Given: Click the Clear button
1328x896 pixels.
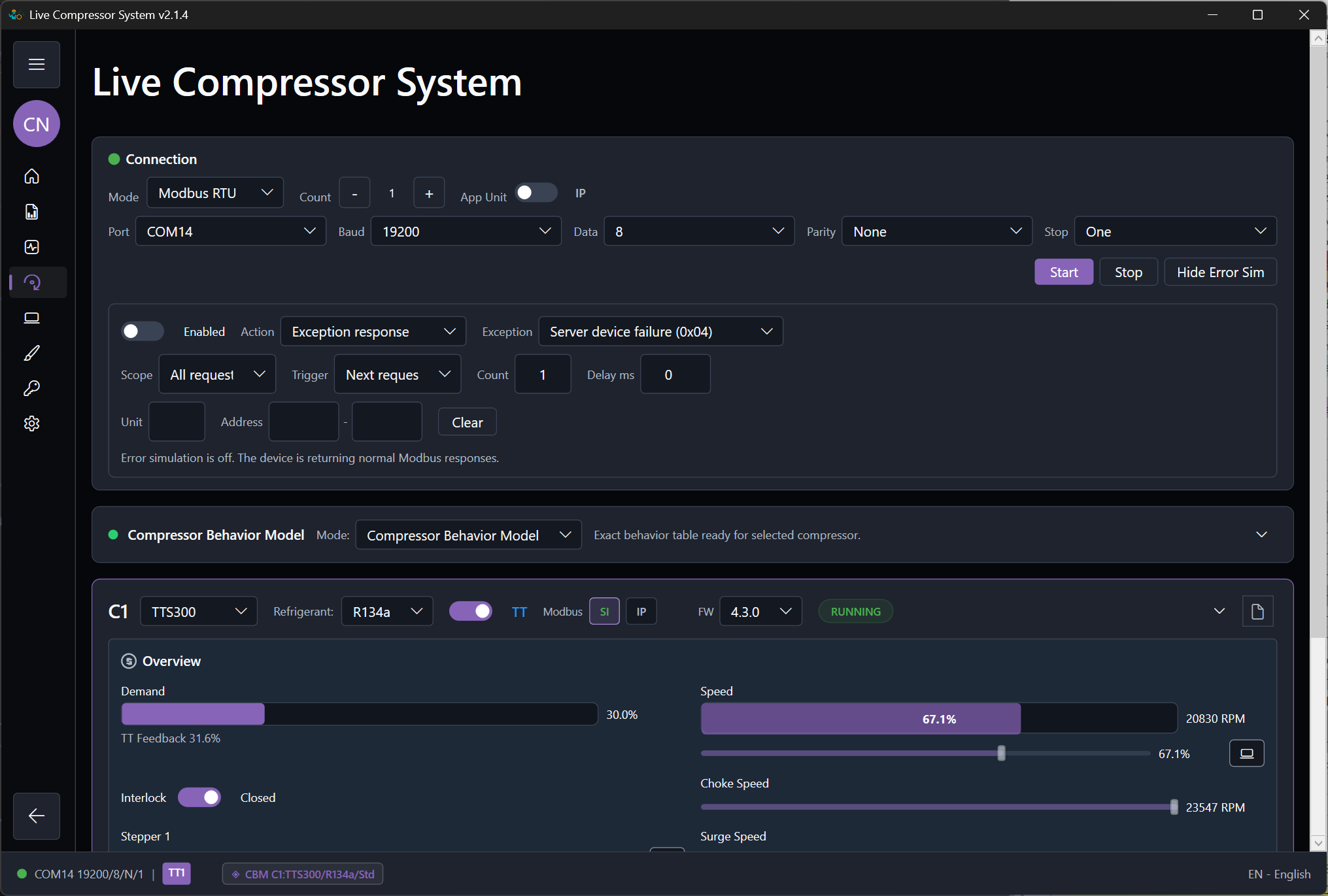Looking at the screenshot, I should click(x=468, y=422).
